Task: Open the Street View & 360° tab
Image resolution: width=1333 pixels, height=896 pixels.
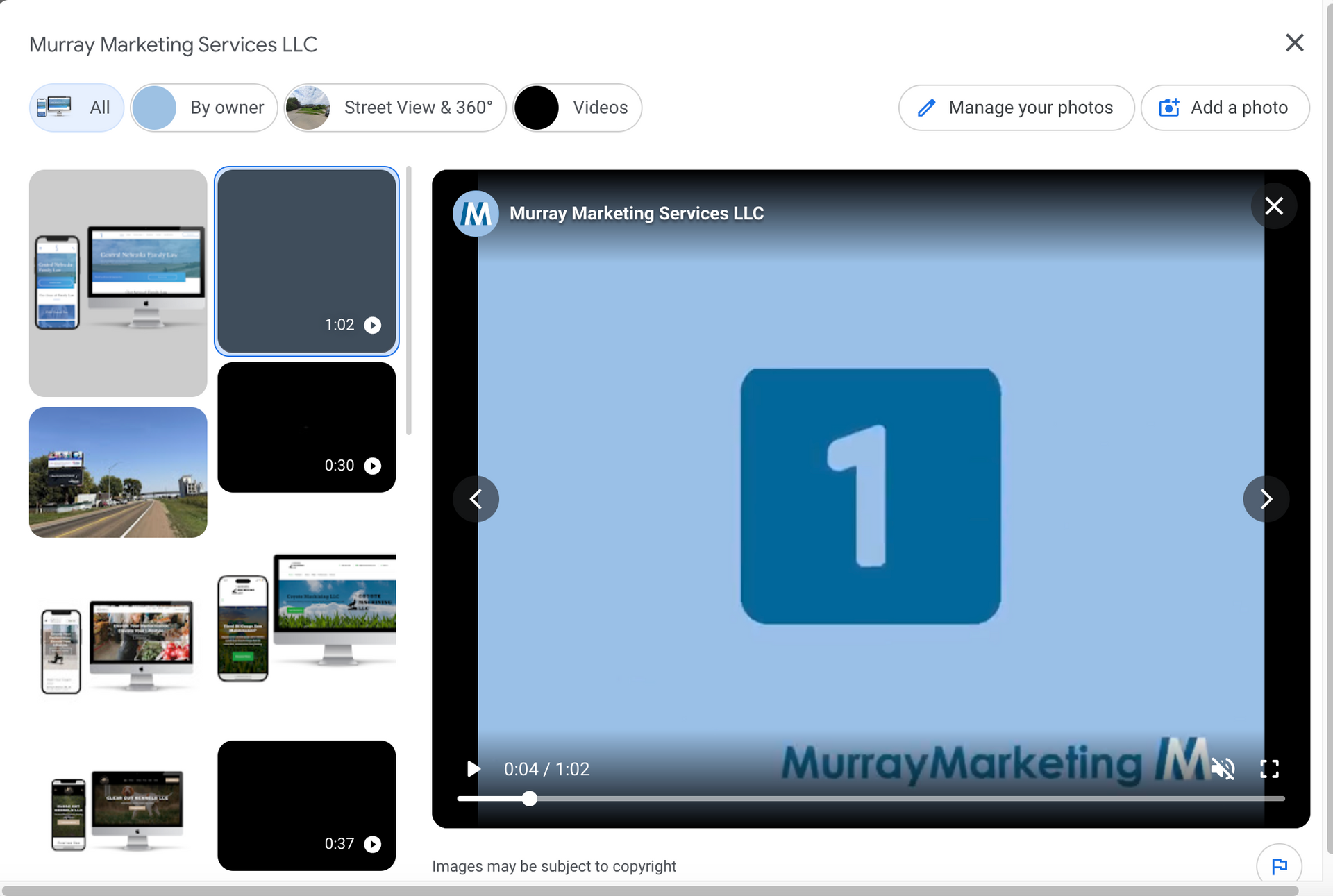Action: point(395,108)
